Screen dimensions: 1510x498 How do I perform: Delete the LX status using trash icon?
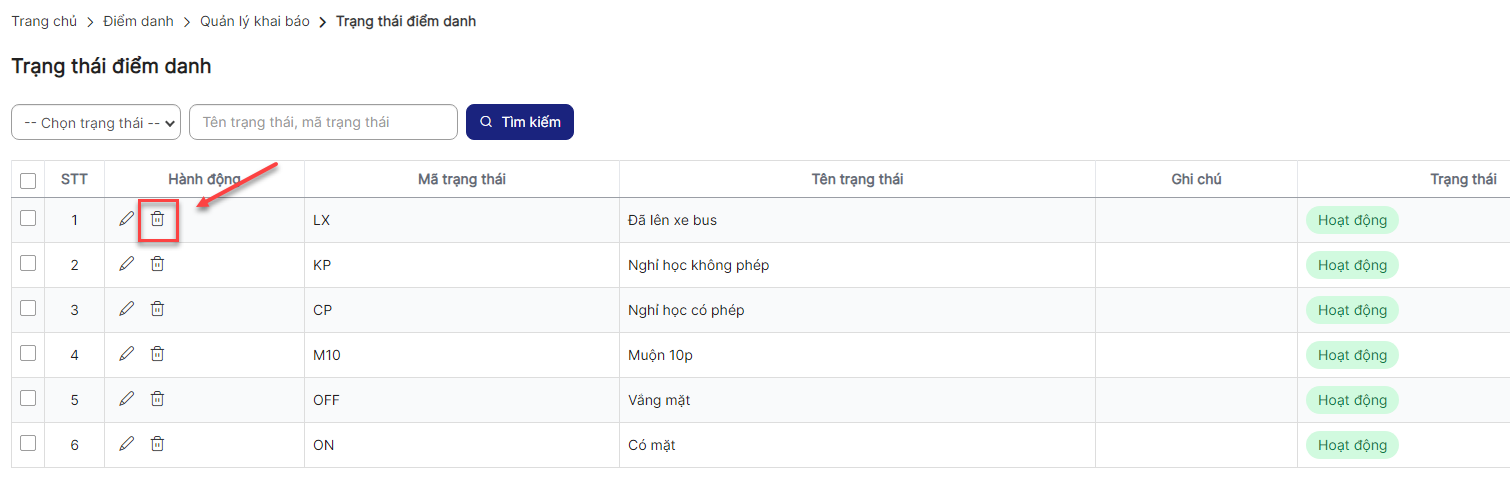(157, 218)
